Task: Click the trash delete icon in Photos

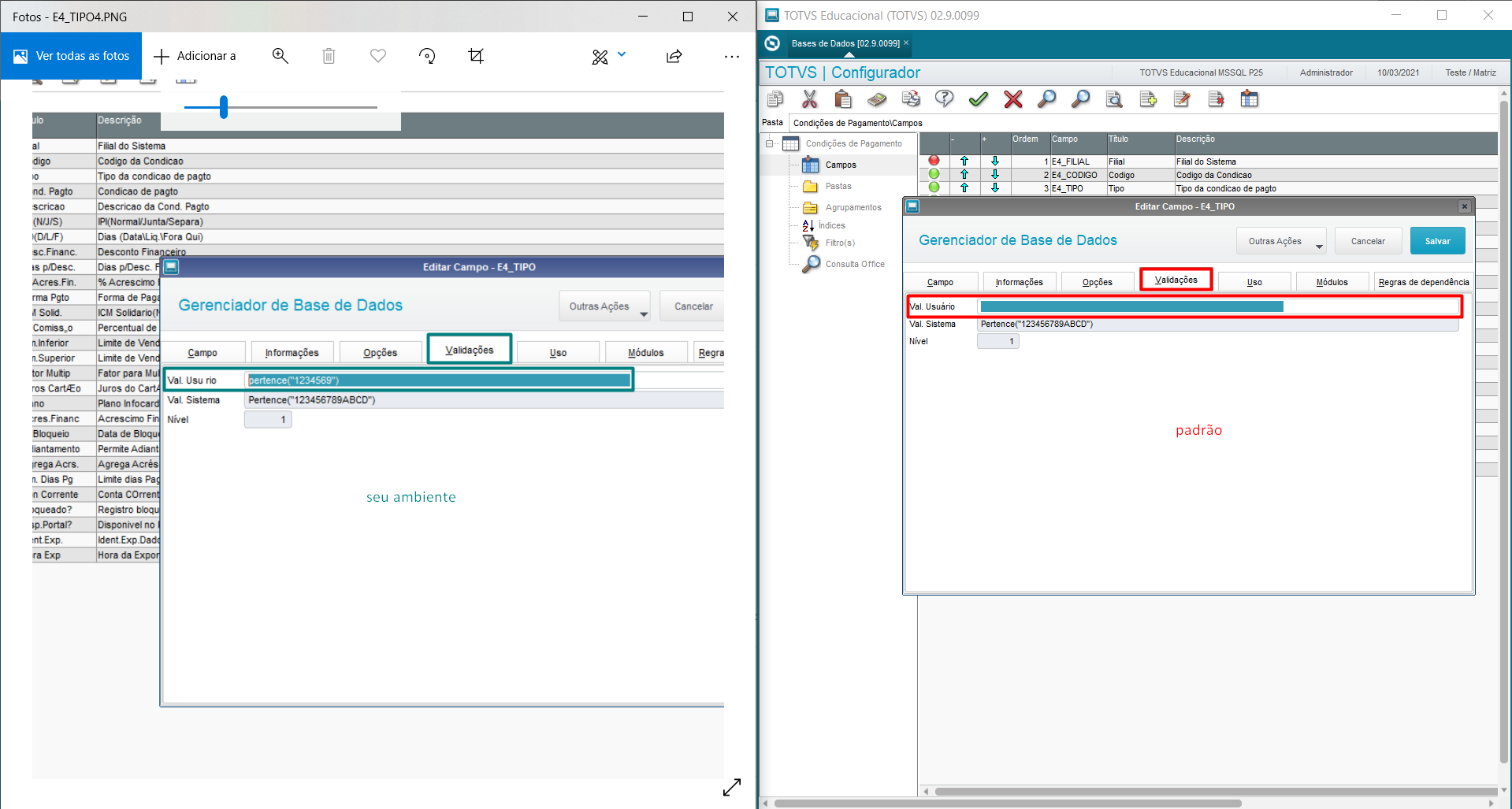Action: 329,56
